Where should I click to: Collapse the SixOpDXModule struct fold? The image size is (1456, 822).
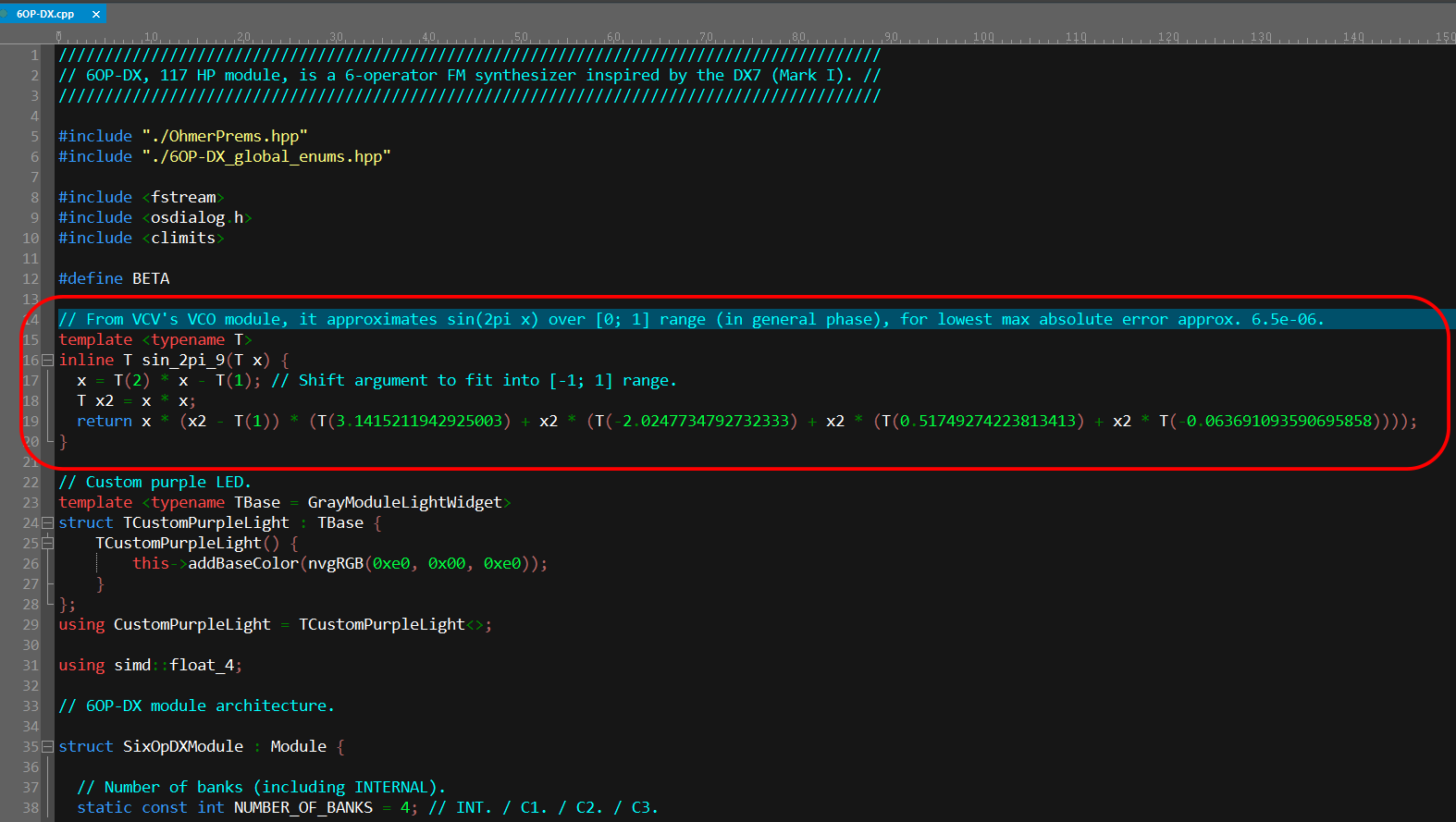[47, 747]
